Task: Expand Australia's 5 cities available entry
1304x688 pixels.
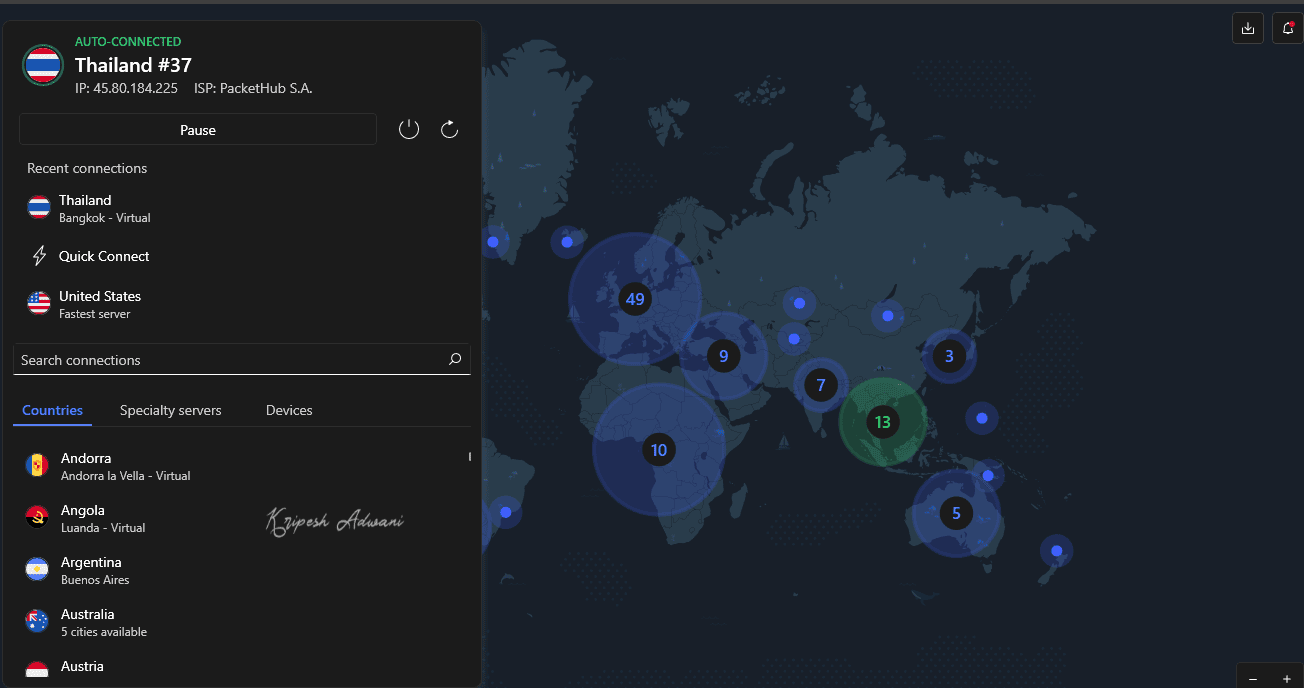Action: [x=103, y=622]
